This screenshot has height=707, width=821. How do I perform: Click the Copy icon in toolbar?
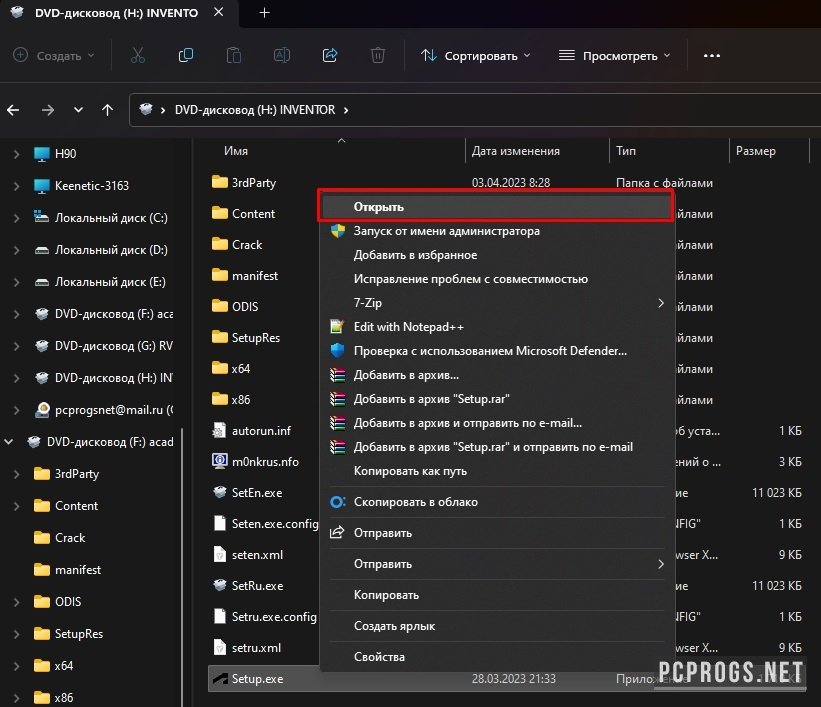185,56
